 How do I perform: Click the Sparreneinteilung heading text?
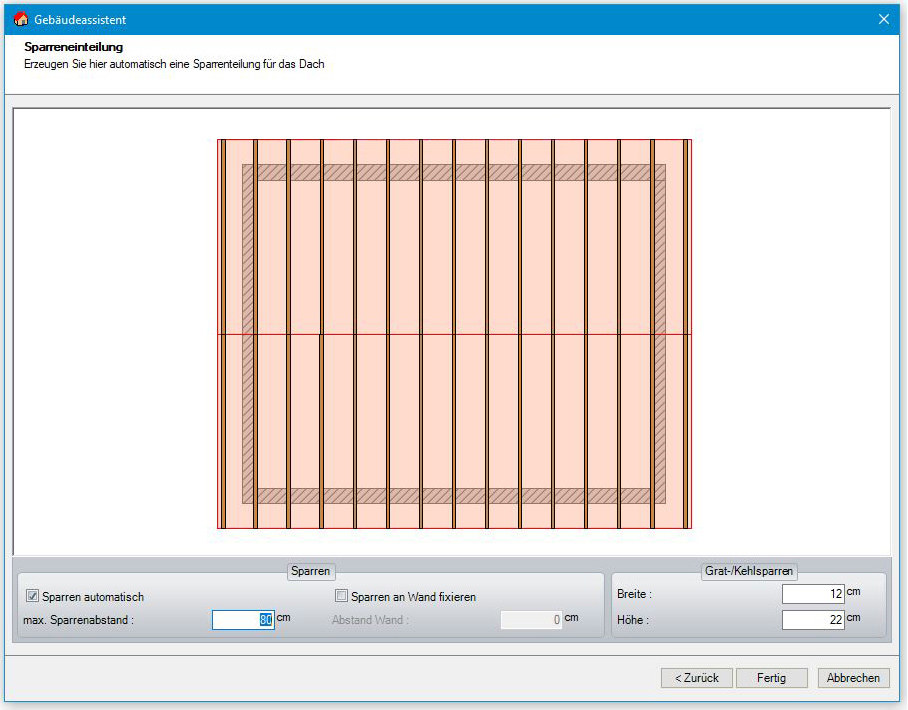[73, 47]
